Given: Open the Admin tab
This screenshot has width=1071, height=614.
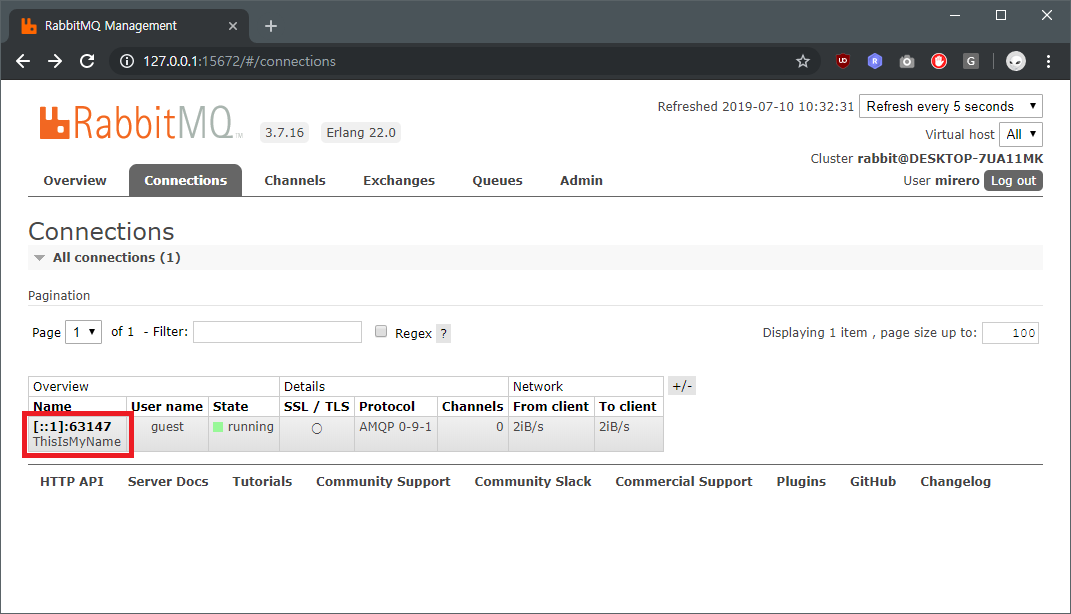Looking at the screenshot, I should [x=581, y=180].
